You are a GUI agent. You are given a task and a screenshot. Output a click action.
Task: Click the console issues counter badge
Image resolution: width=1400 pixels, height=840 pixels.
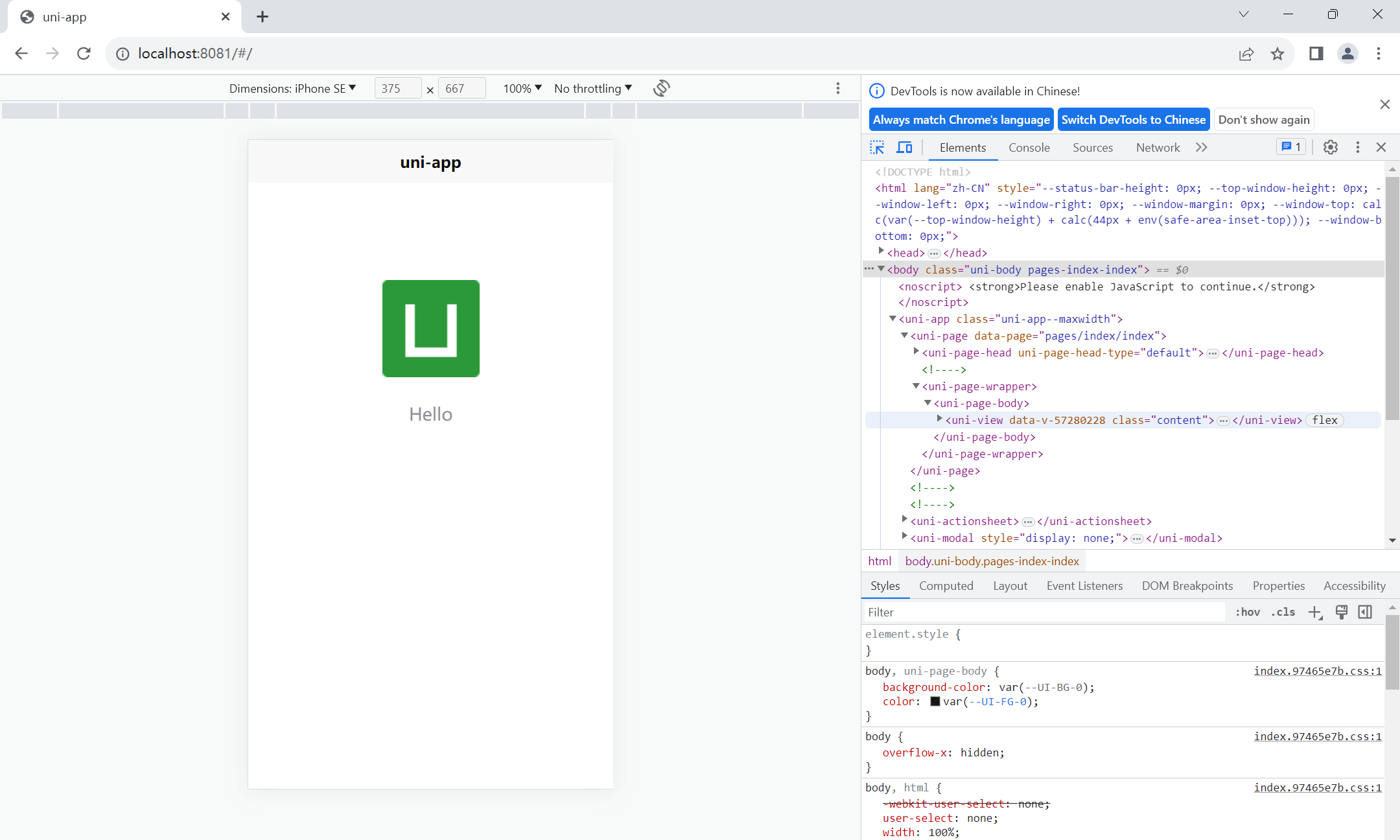(x=1291, y=147)
